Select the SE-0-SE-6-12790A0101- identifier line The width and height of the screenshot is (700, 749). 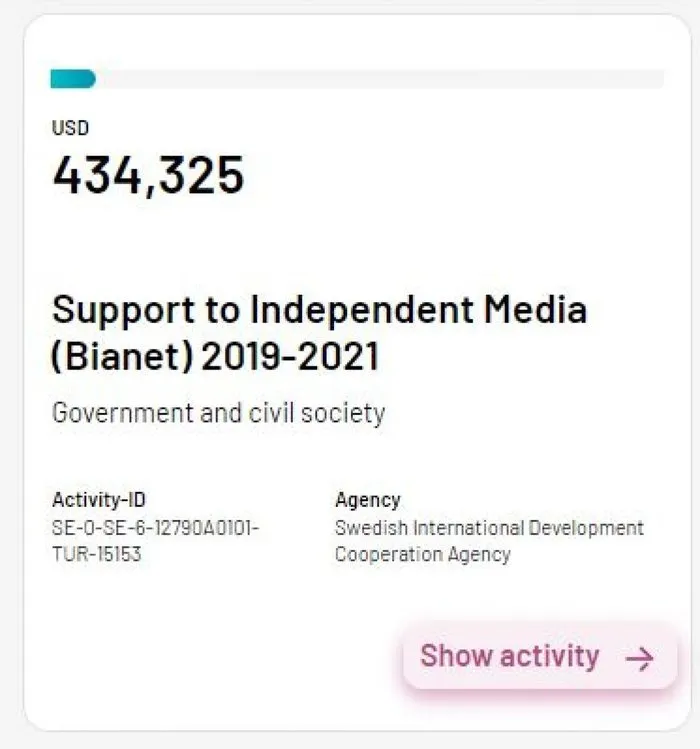(155, 527)
